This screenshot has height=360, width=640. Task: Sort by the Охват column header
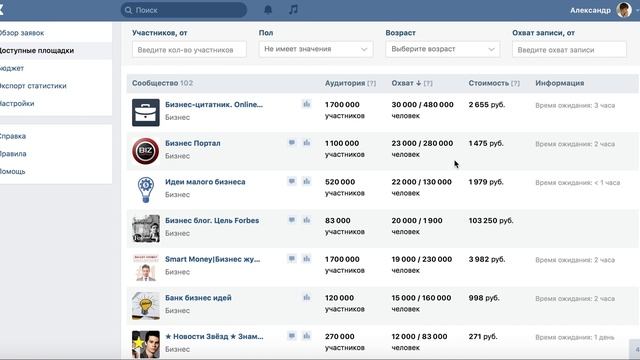click(402, 83)
